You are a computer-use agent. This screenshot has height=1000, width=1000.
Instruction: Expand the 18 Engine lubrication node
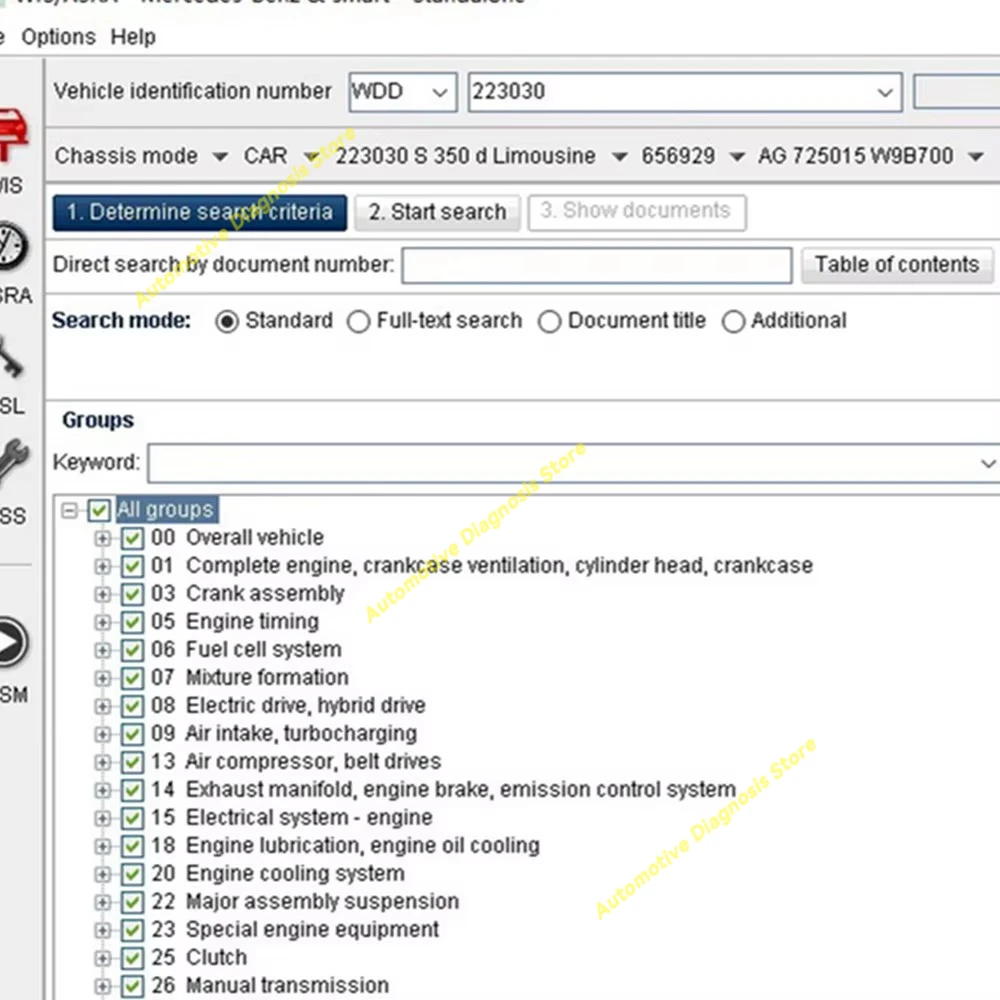point(102,846)
